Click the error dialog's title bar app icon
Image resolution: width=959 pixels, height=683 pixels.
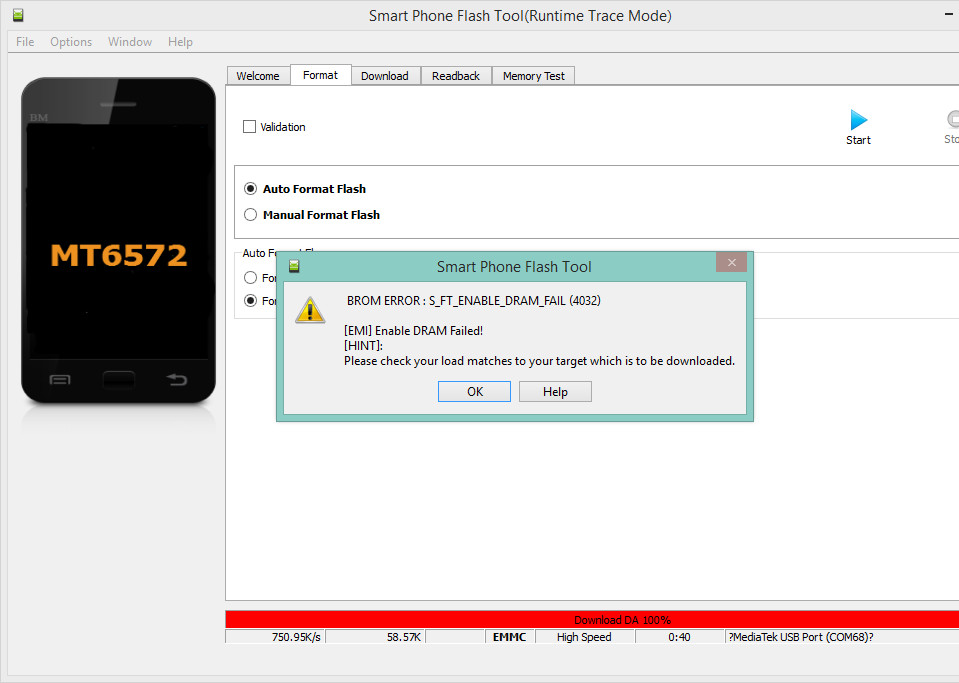[x=294, y=266]
